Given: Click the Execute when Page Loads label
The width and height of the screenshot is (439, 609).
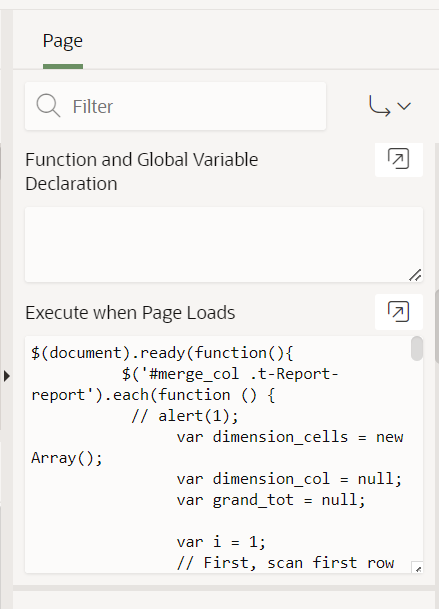Looking at the screenshot, I should coord(130,313).
